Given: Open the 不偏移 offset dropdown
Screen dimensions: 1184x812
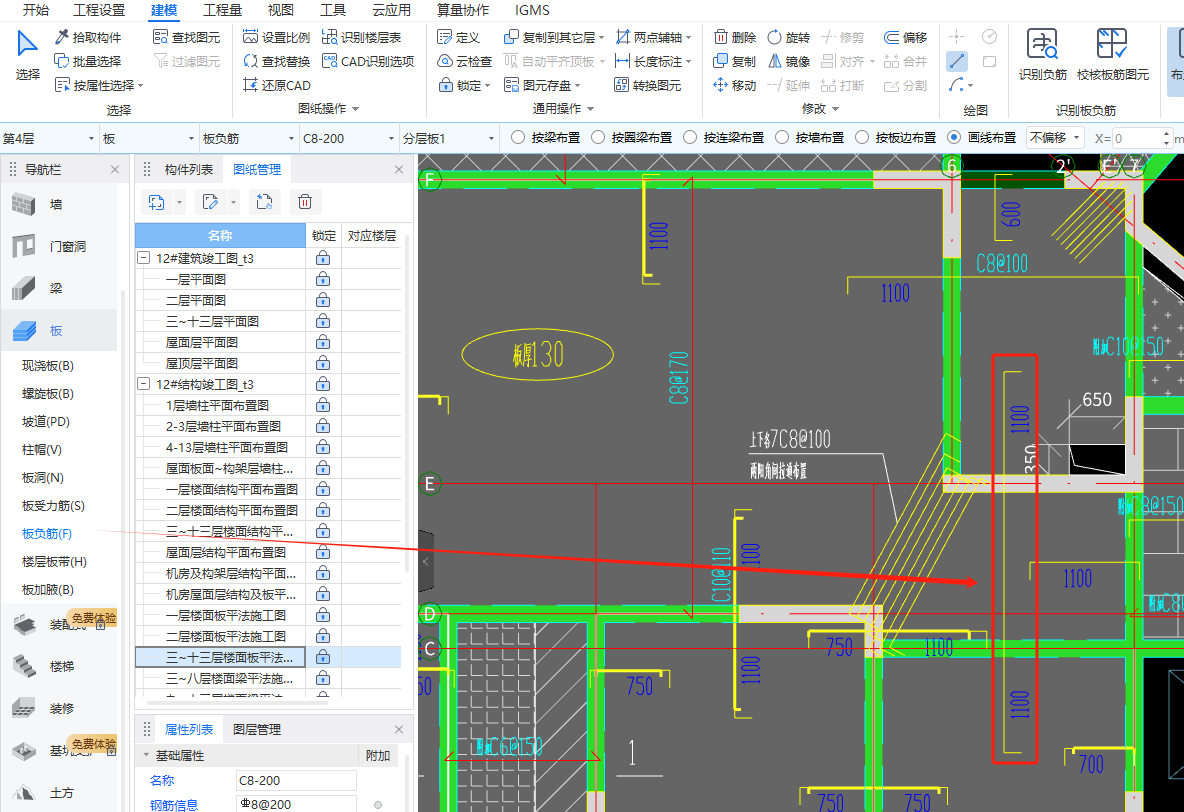Looking at the screenshot, I should coord(1056,137).
